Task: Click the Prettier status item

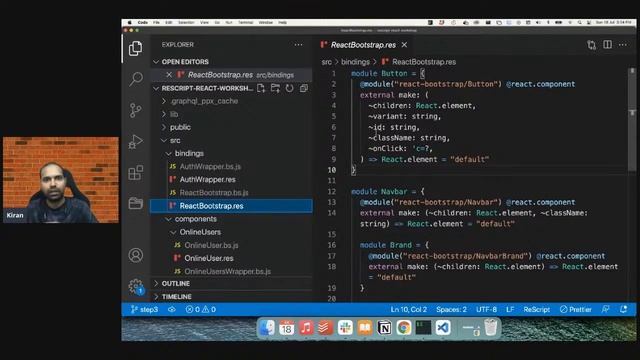Action: [576, 309]
